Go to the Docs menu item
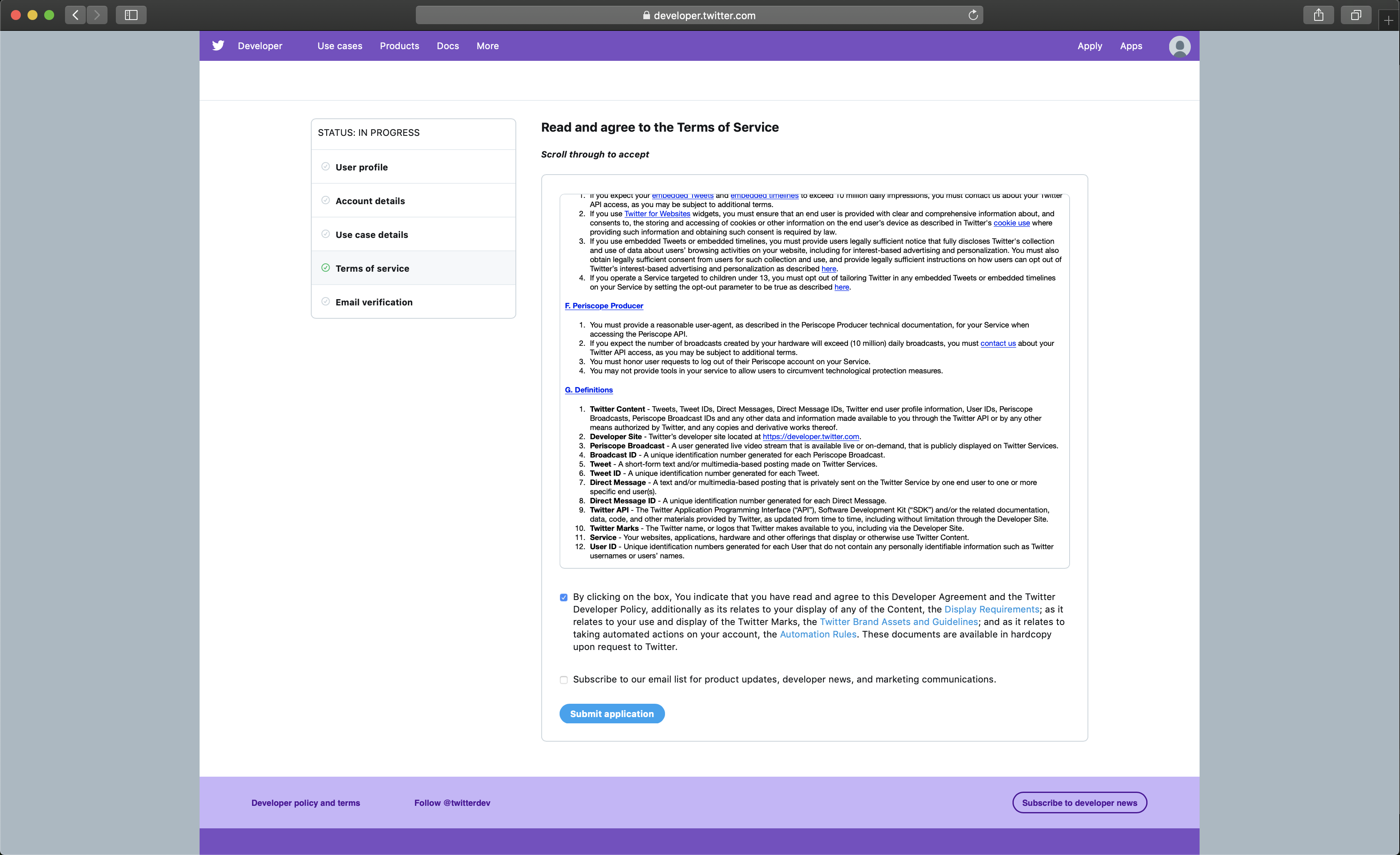 (x=447, y=46)
